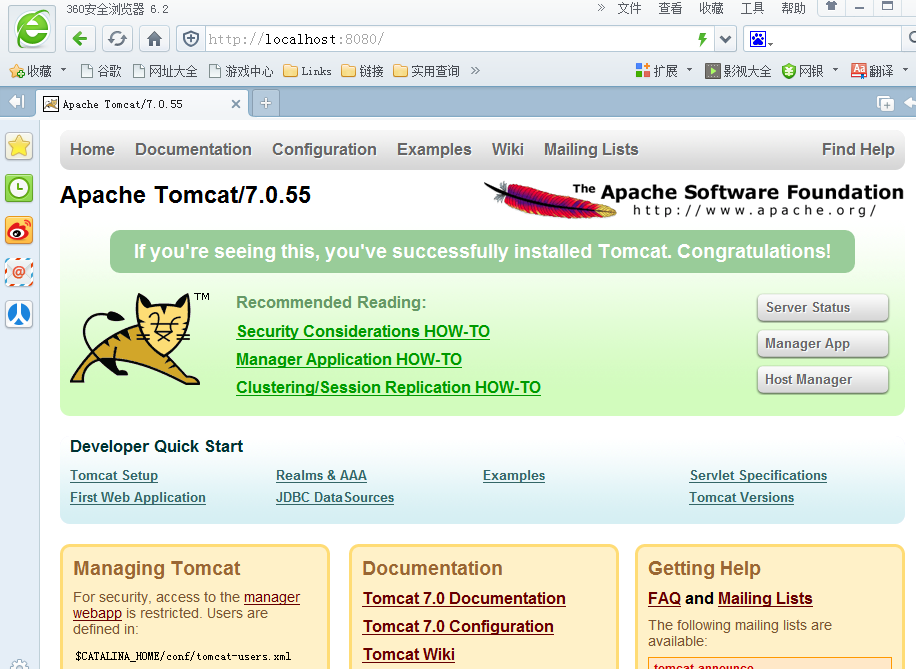Open the sidebar favorites star icon
Screen dimensions: 916x669
(19, 146)
